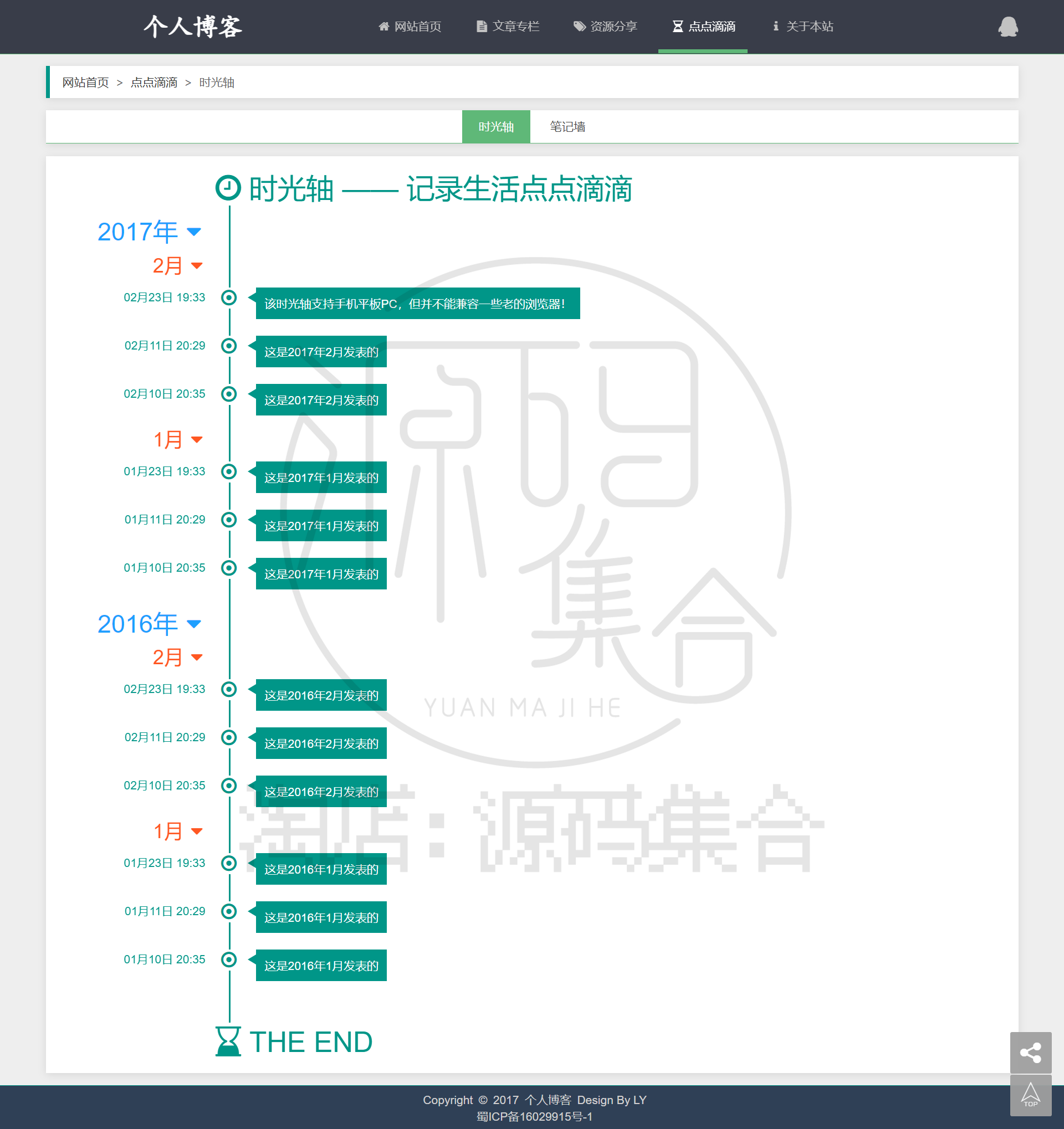The image size is (1064, 1129).
Task: Open the 点点滴滴 navigation item
Action: coord(703,27)
